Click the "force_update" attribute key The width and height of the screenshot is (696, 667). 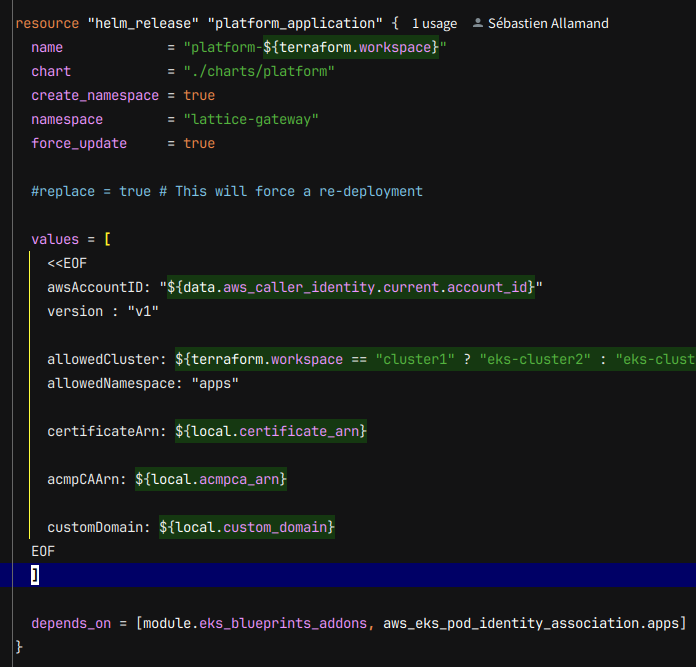[79, 143]
